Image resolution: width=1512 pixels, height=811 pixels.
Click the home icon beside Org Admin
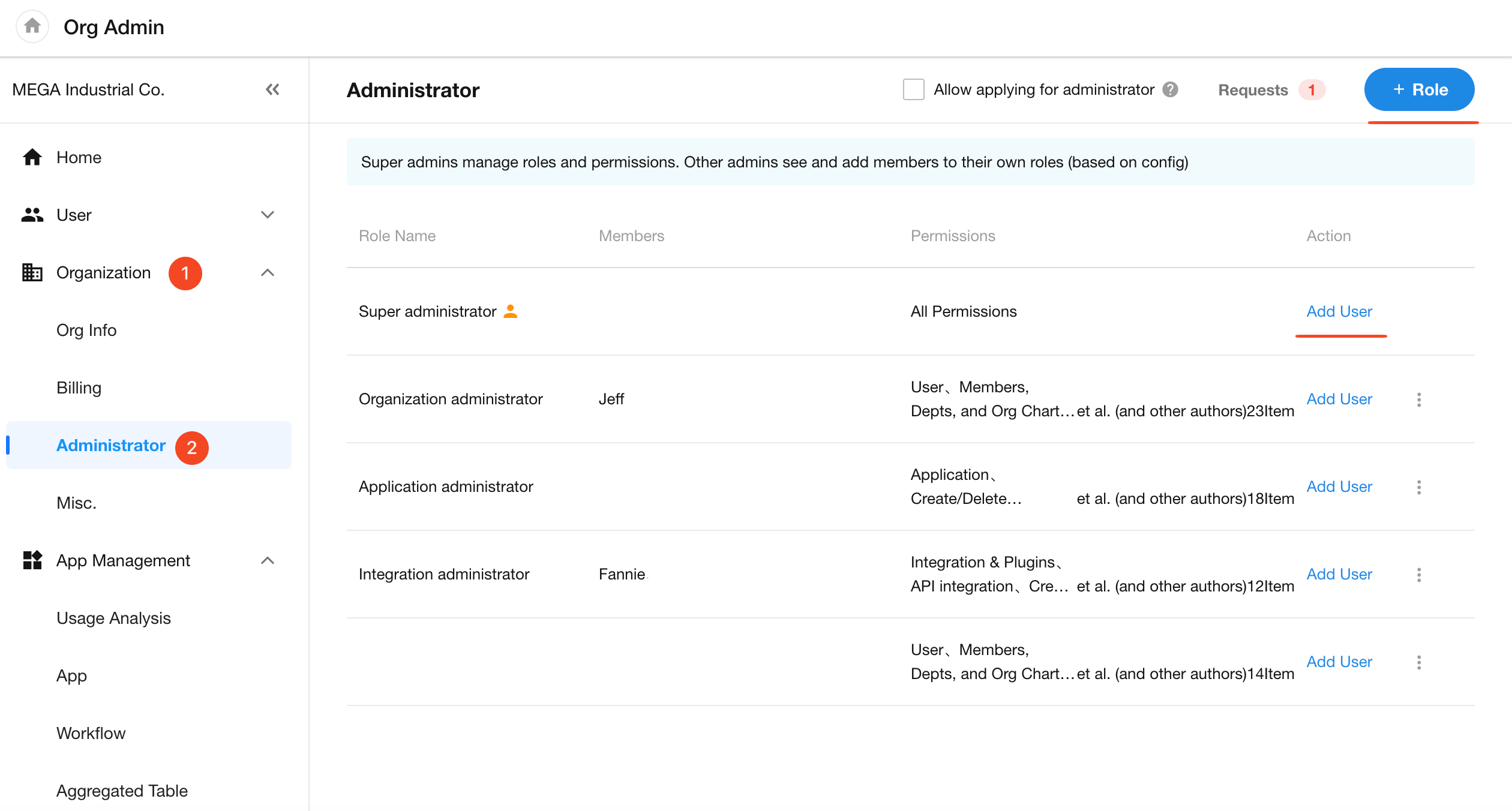(x=32, y=26)
